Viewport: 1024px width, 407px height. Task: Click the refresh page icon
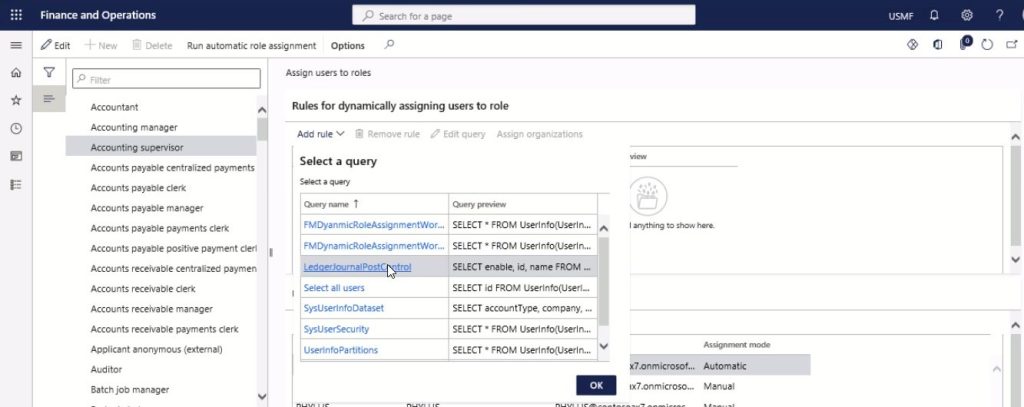tap(987, 45)
